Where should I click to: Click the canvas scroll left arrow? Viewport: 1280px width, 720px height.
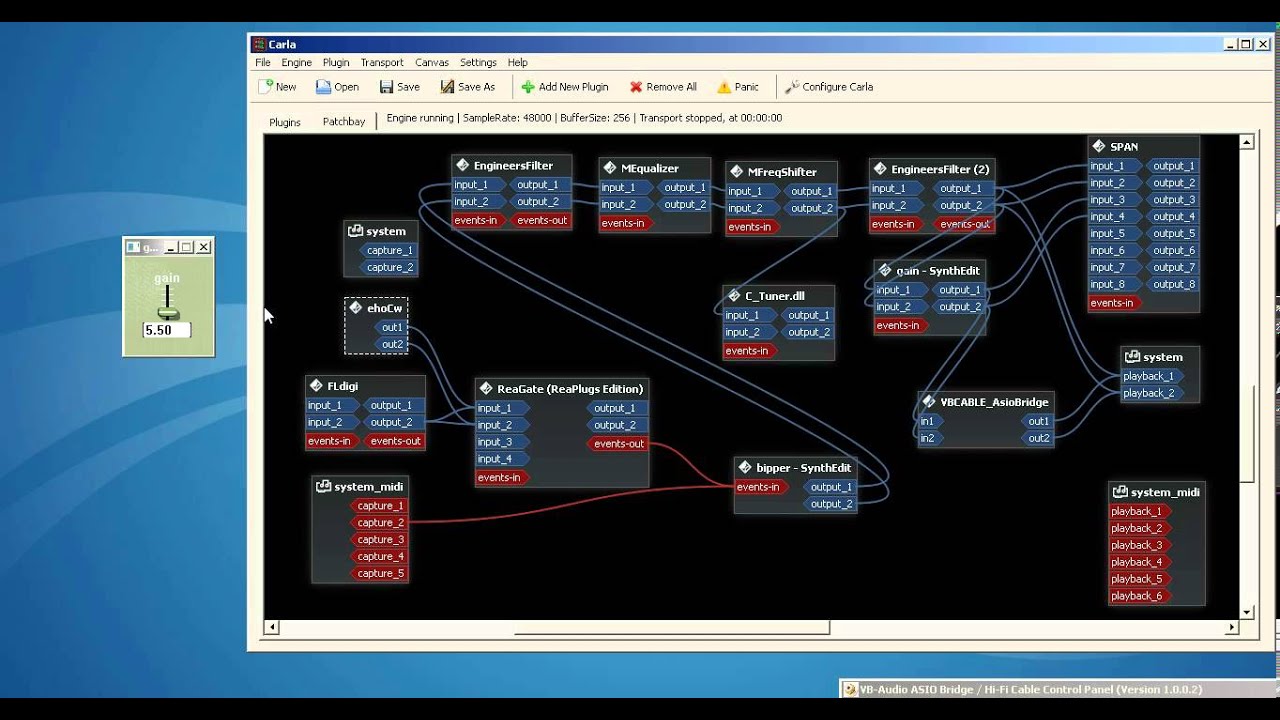click(271, 628)
